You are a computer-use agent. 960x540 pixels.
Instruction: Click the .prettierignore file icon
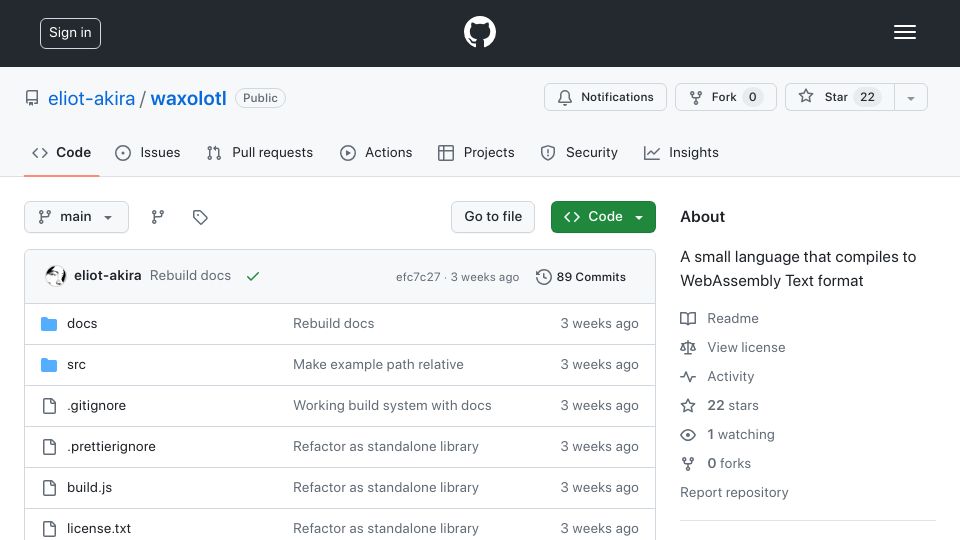pos(49,447)
